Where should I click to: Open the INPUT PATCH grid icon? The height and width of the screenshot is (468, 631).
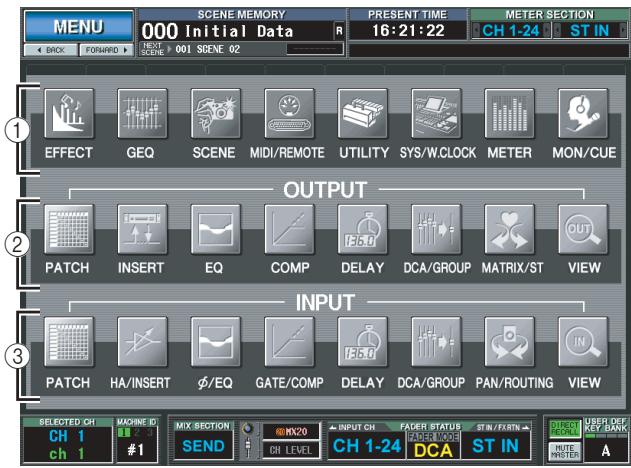(69, 342)
